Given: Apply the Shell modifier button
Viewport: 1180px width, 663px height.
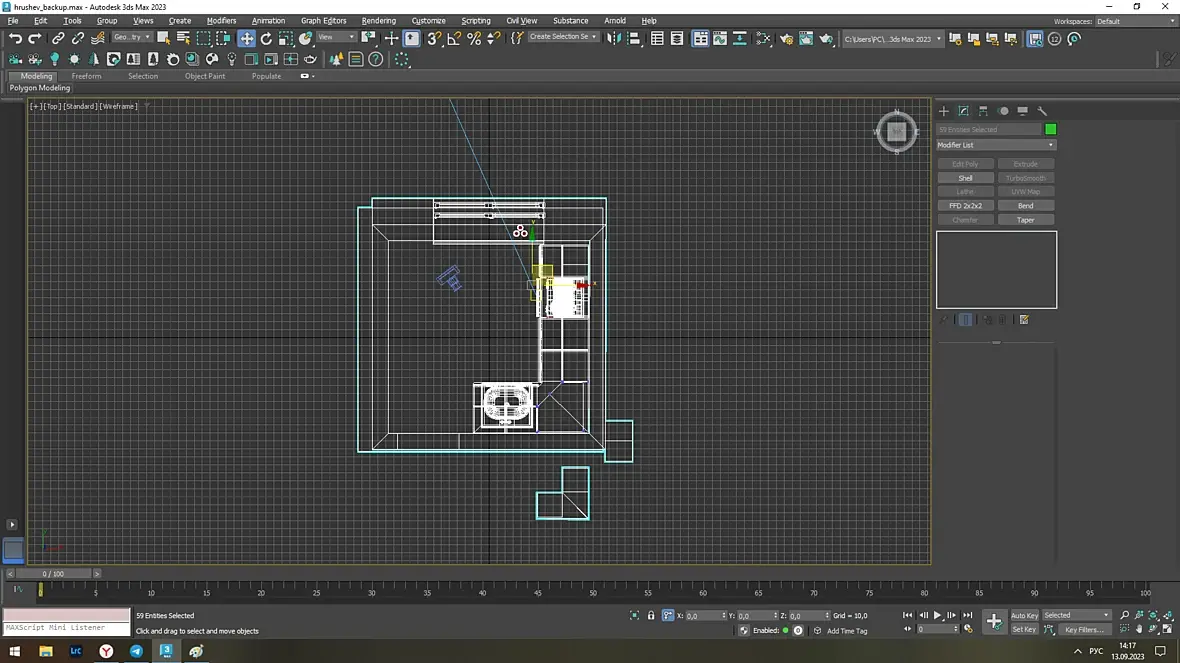Looking at the screenshot, I should (965, 178).
